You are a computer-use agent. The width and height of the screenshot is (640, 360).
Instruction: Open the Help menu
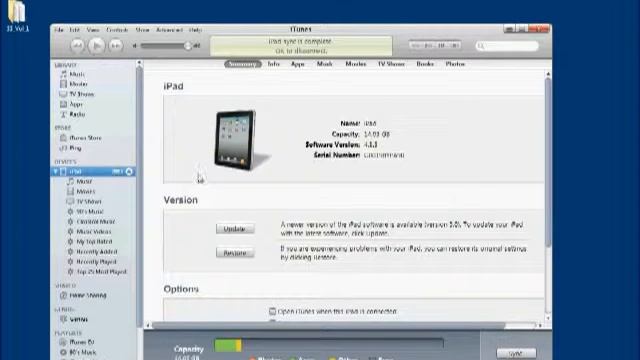point(196,30)
